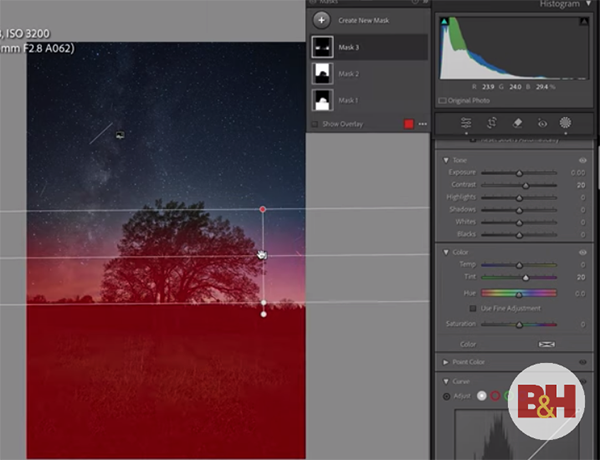Select the Mask 3 row
This screenshot has height=460, width=600.
click(x=369, y=47)
